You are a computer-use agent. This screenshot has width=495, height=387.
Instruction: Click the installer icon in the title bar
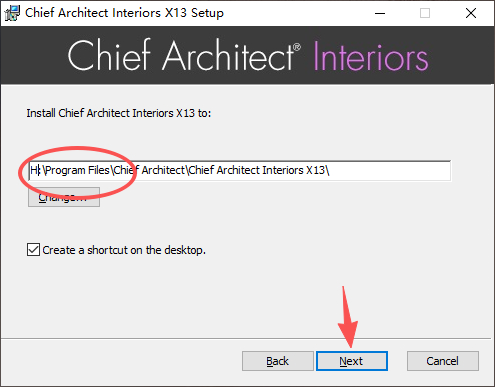[x=12, y=13]
